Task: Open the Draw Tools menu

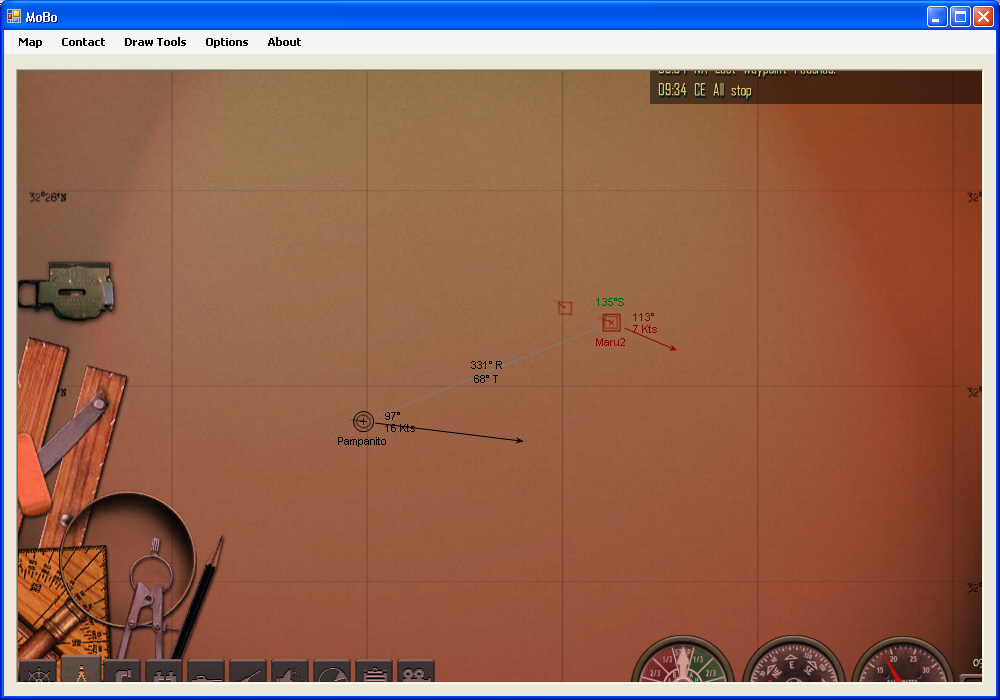Action: [155, 42]
